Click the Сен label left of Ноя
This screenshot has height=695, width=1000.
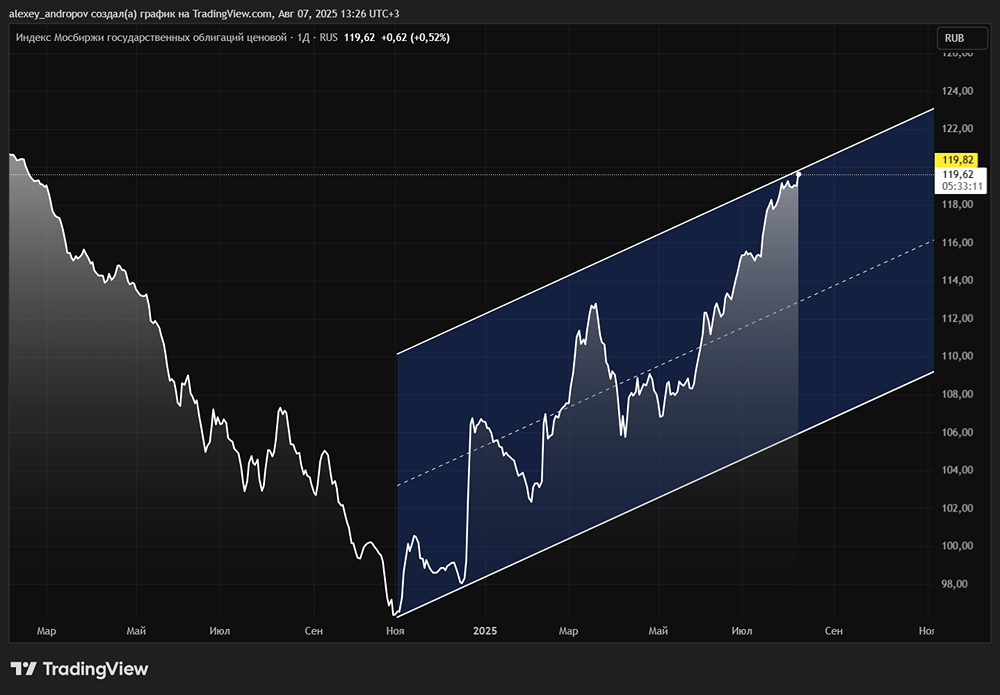point(314,631)
